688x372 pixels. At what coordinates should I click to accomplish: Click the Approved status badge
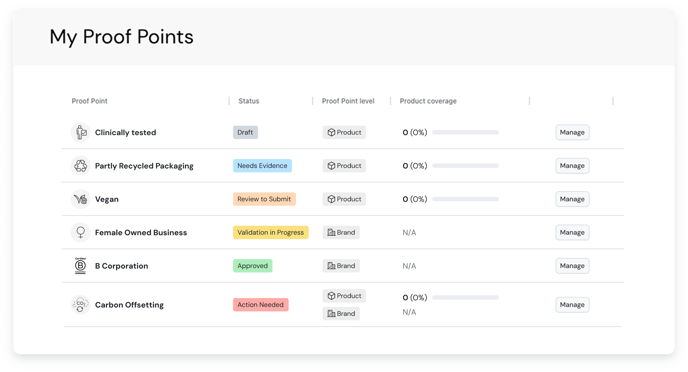pyautogui.click(x=253, y=266)
